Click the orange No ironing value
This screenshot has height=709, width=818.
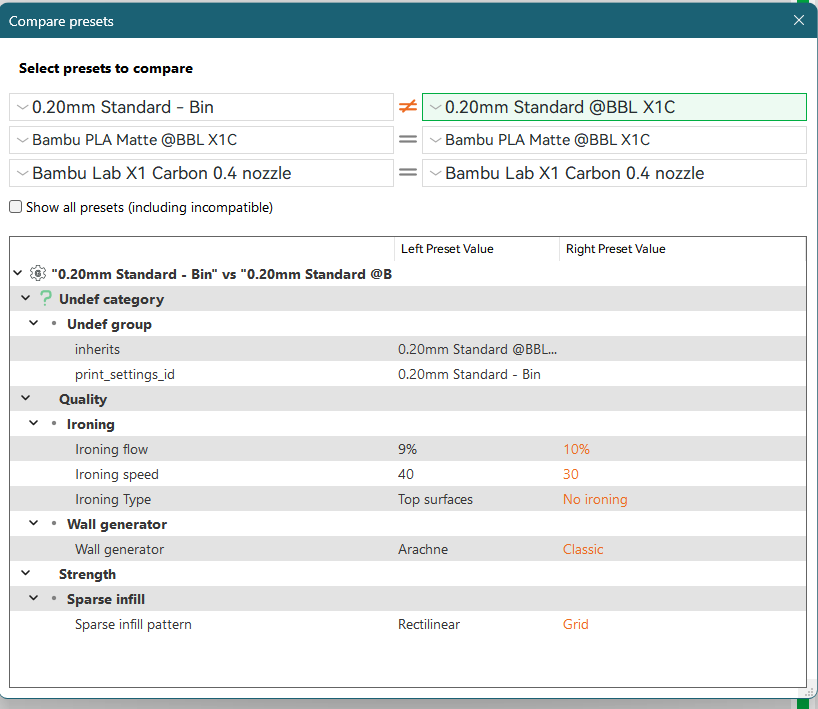tap(595, 499)
